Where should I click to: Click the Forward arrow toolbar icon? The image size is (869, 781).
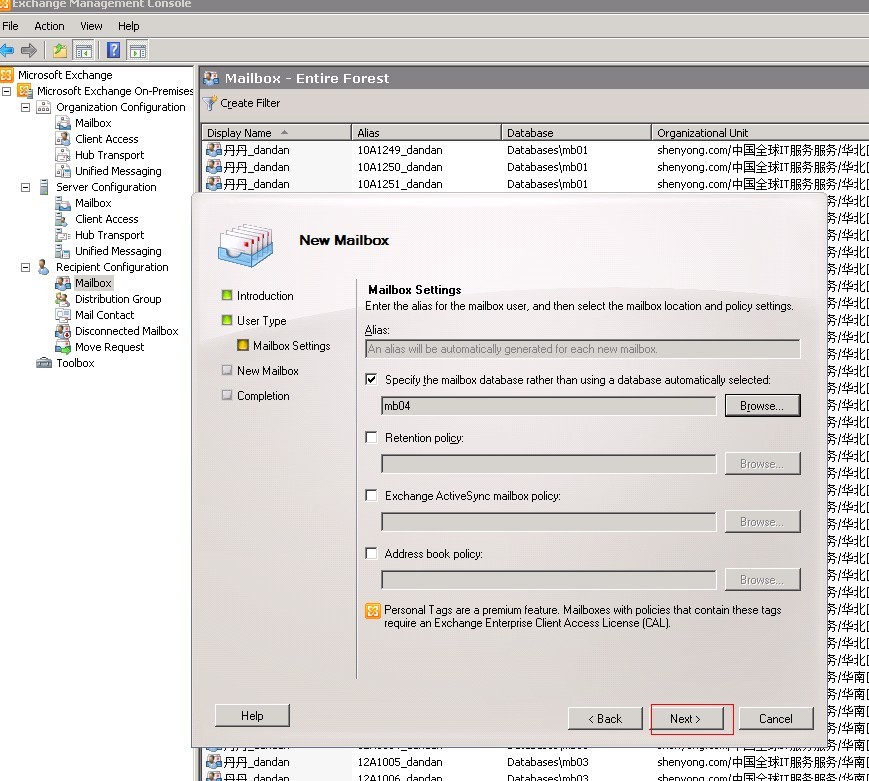click(x=29, y=50)
